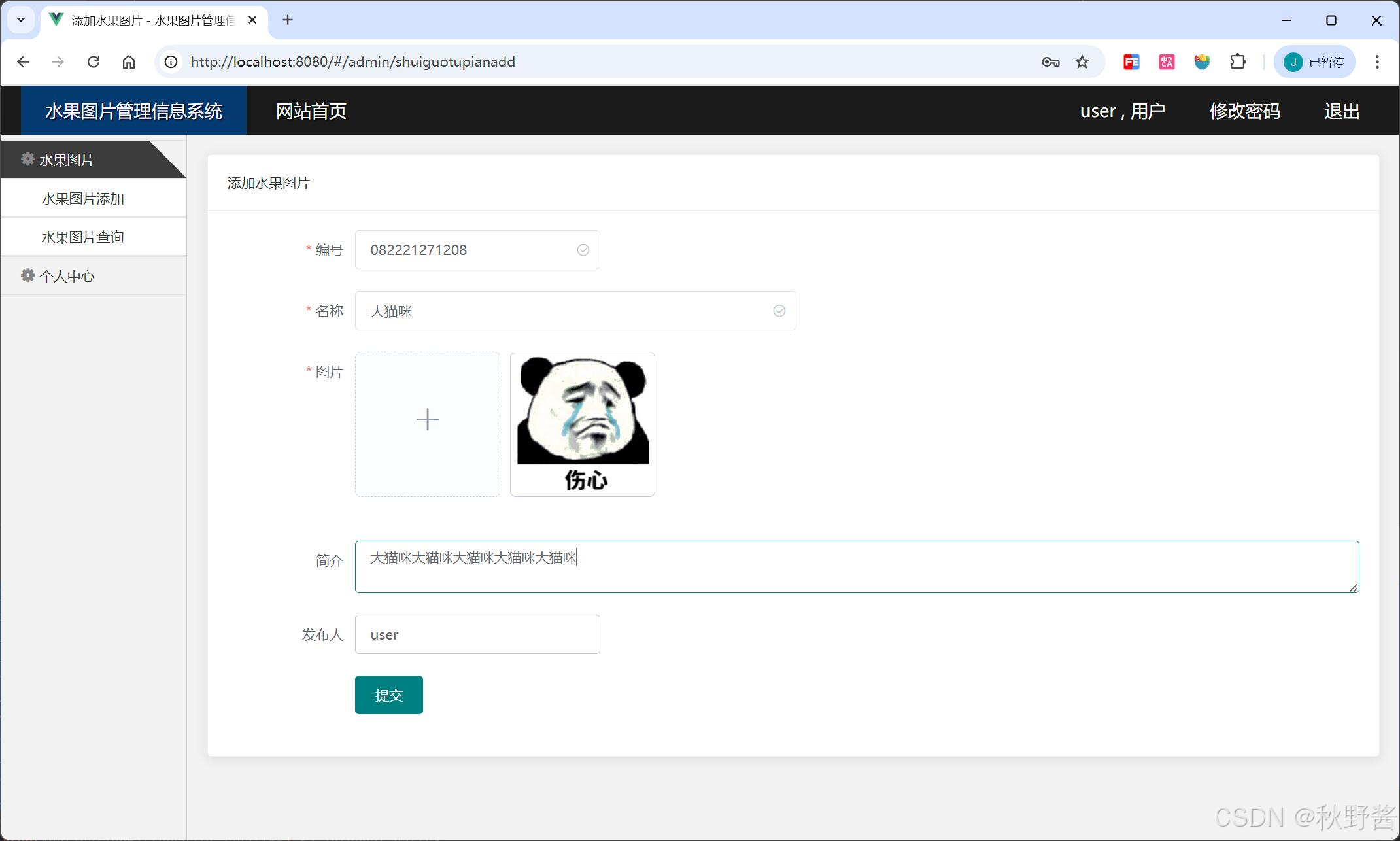The height and width of the screenshot is (841, 1400).
Task: Go to browser home page
Action: 129,62
